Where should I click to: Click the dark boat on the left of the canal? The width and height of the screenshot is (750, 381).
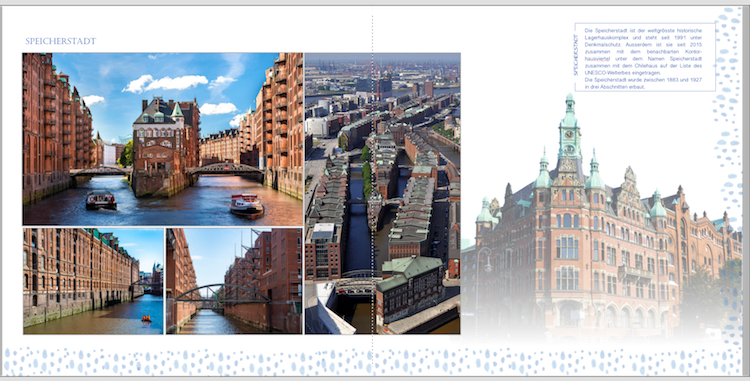(101, 200)
